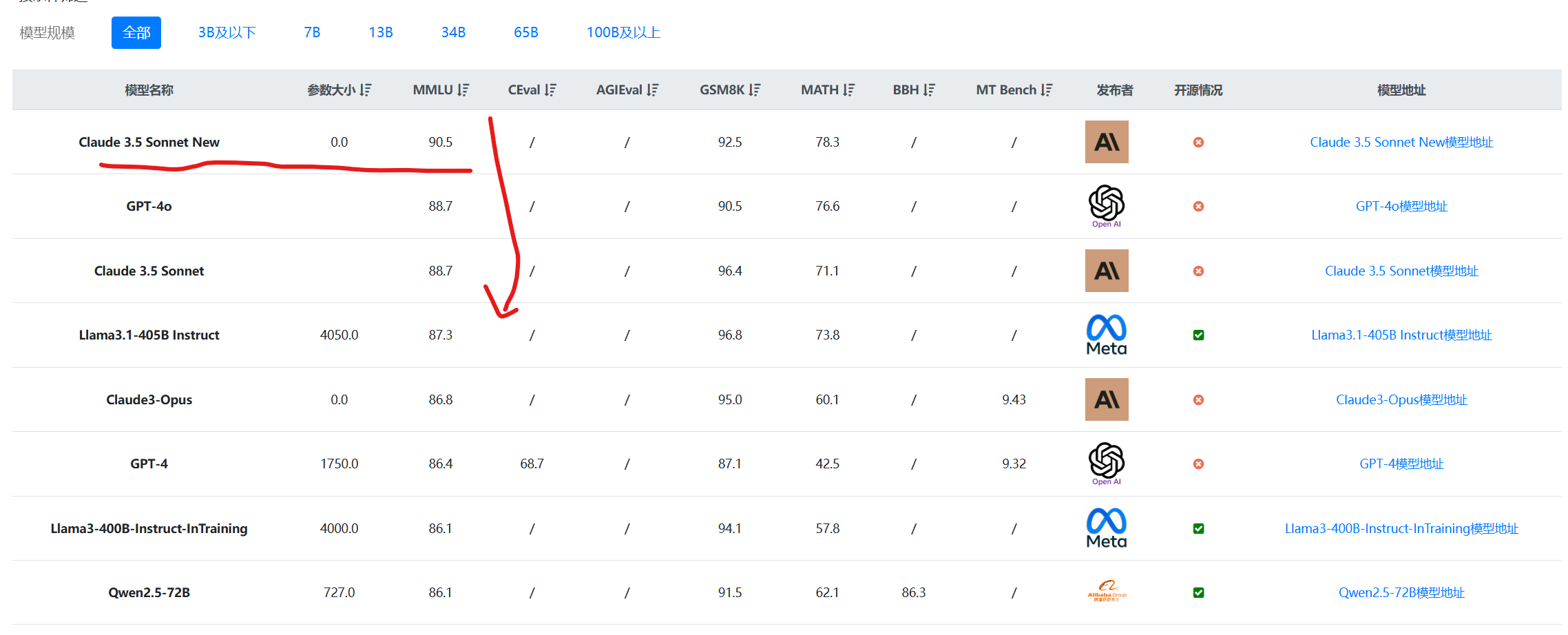The height and width of the screenshot is (635, 1568).
Task: Click the CEval sort icon
Action: [550, 90]
